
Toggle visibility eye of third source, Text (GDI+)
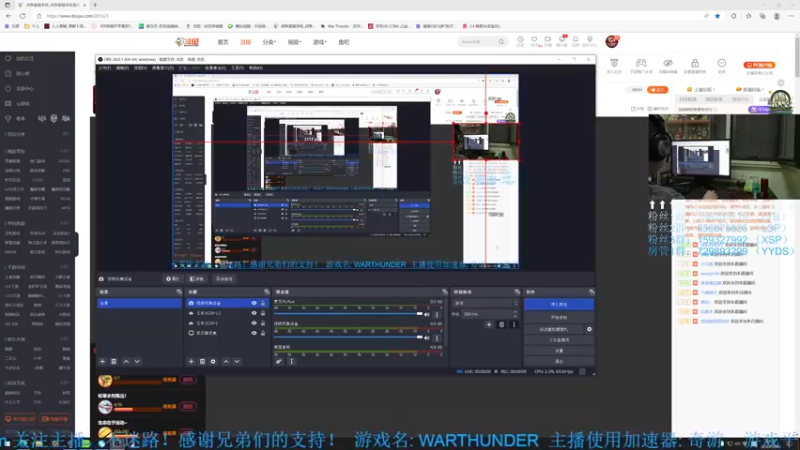[254, 323]
